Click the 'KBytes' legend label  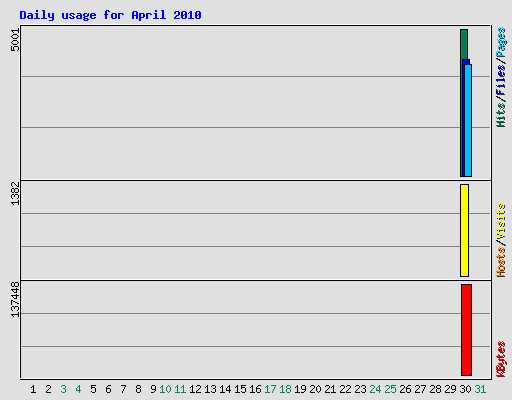[501, 359]
